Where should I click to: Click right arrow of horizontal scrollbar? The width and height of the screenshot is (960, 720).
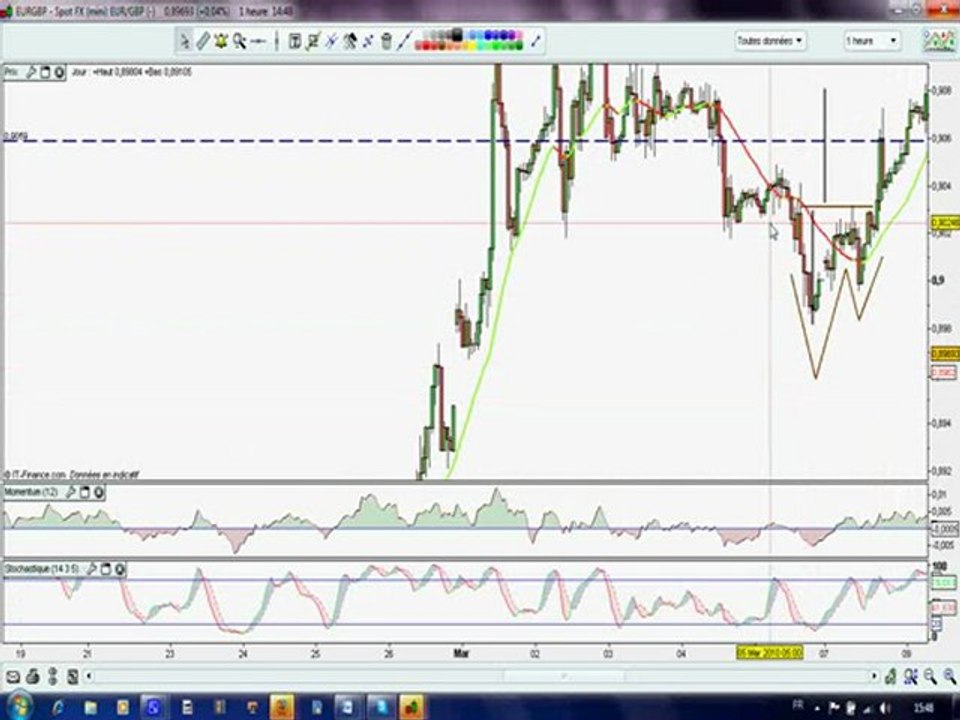(874, 677)
